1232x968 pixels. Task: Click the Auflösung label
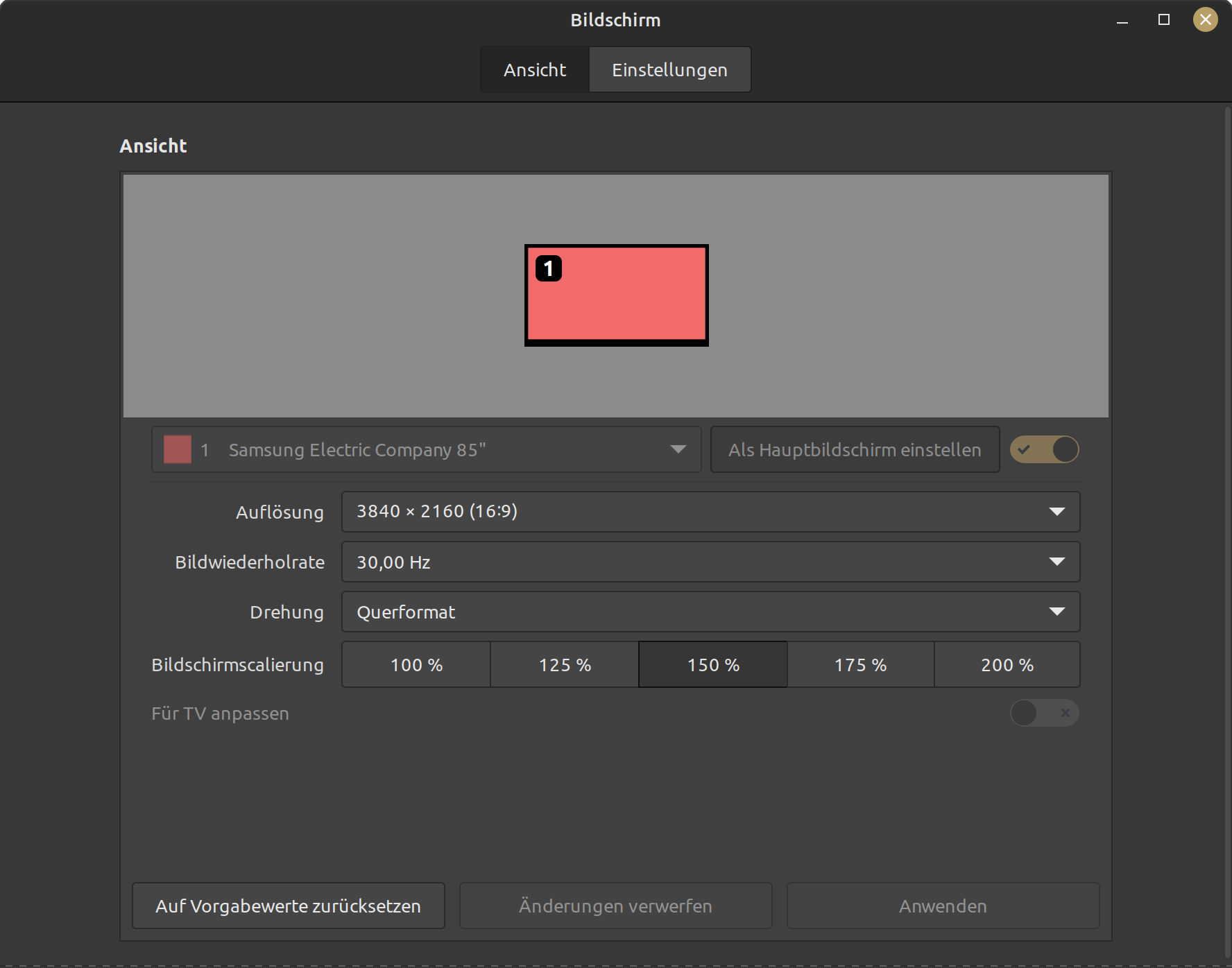coord(280,512)
